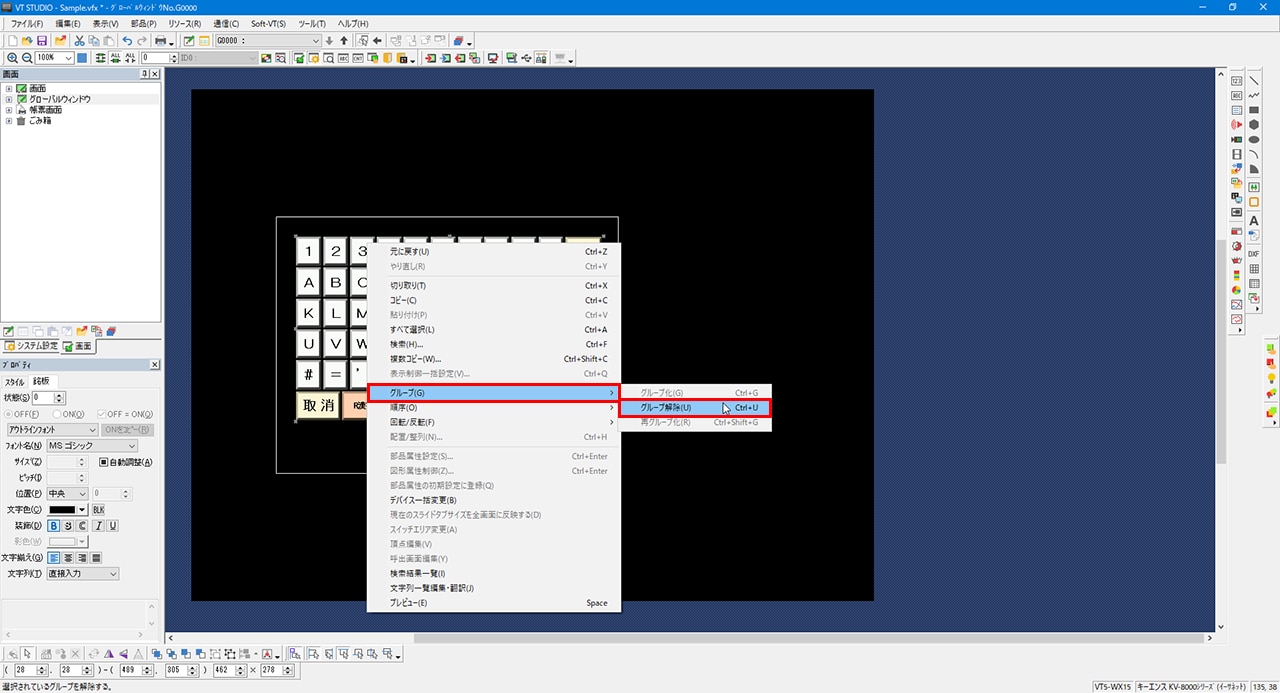Viewport: 1280px width, 693px height.
Task: Open the フォント名 MS ゴシック dropdown
Action: [x=92, y=446]
